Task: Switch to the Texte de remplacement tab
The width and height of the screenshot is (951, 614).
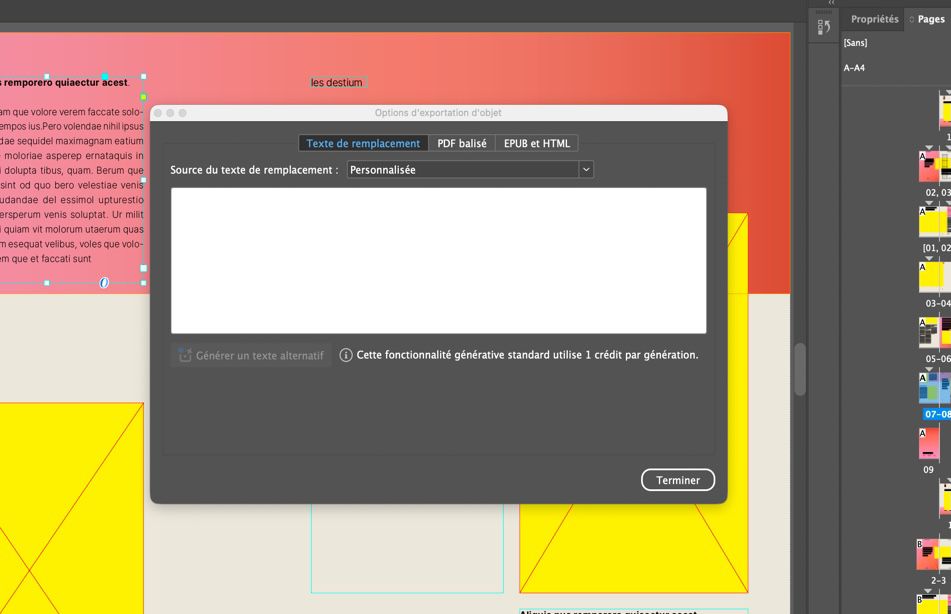Action: tap(363, 143)
